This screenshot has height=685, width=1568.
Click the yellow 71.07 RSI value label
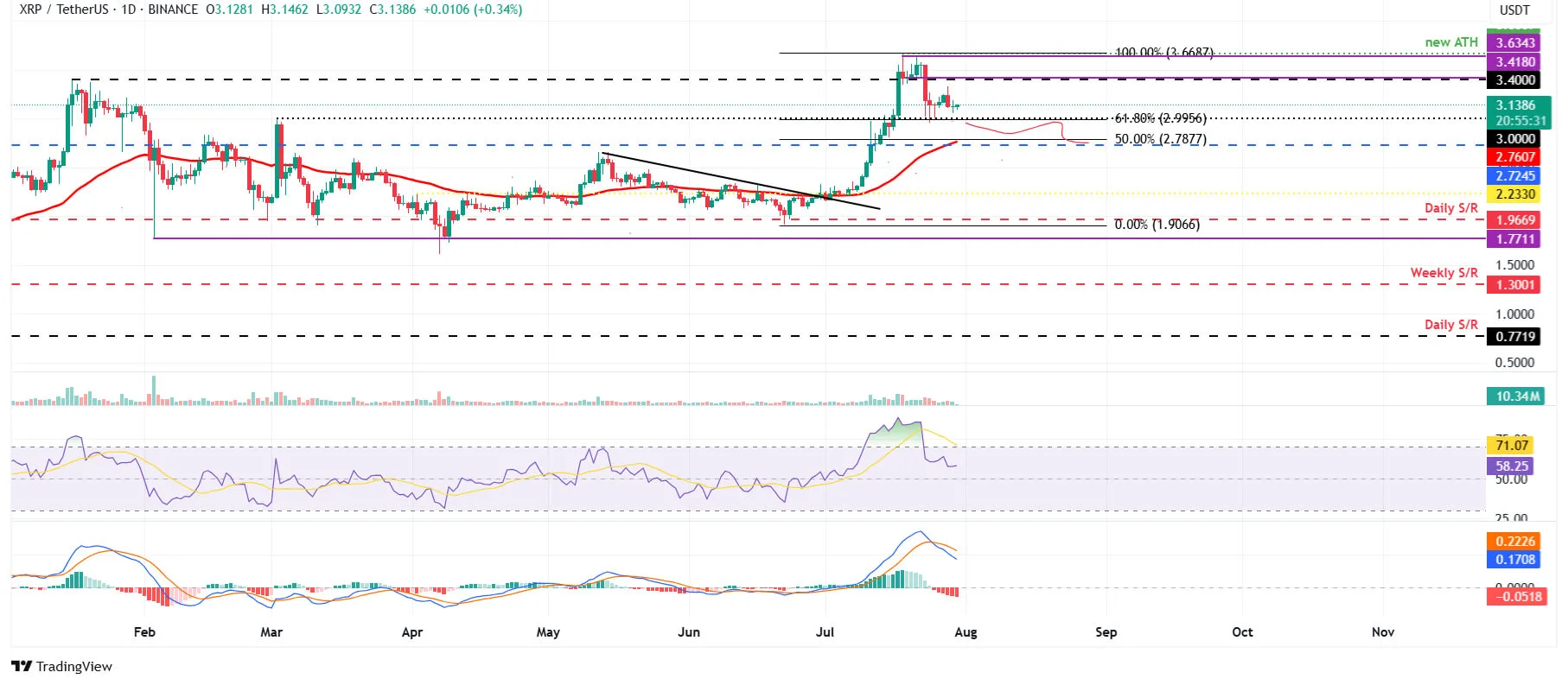[1512, 446]
